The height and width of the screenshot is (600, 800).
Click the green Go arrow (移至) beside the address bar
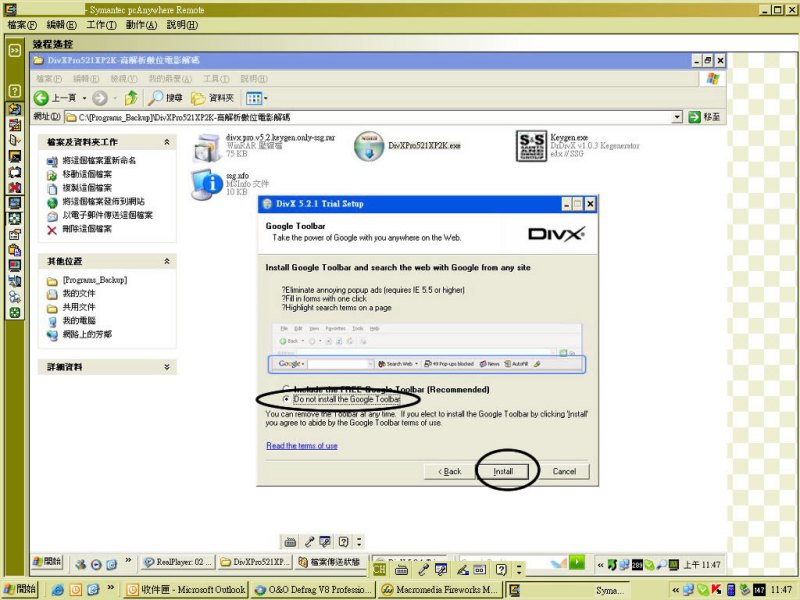coord(694,117)
